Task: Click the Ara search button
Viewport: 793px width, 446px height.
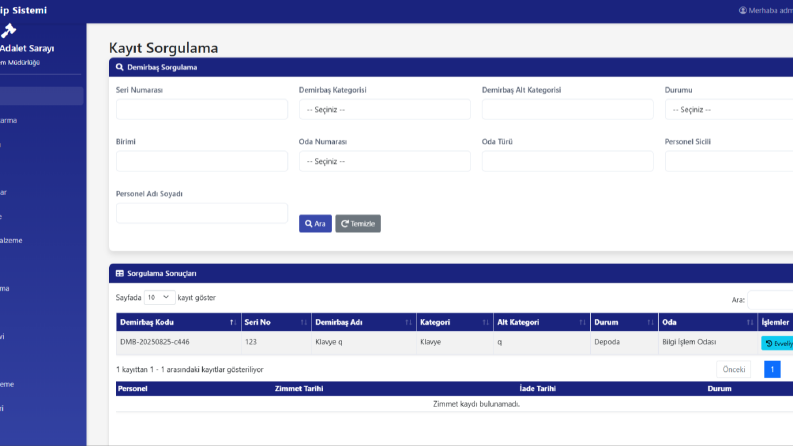Action: [x=315, y=224]
